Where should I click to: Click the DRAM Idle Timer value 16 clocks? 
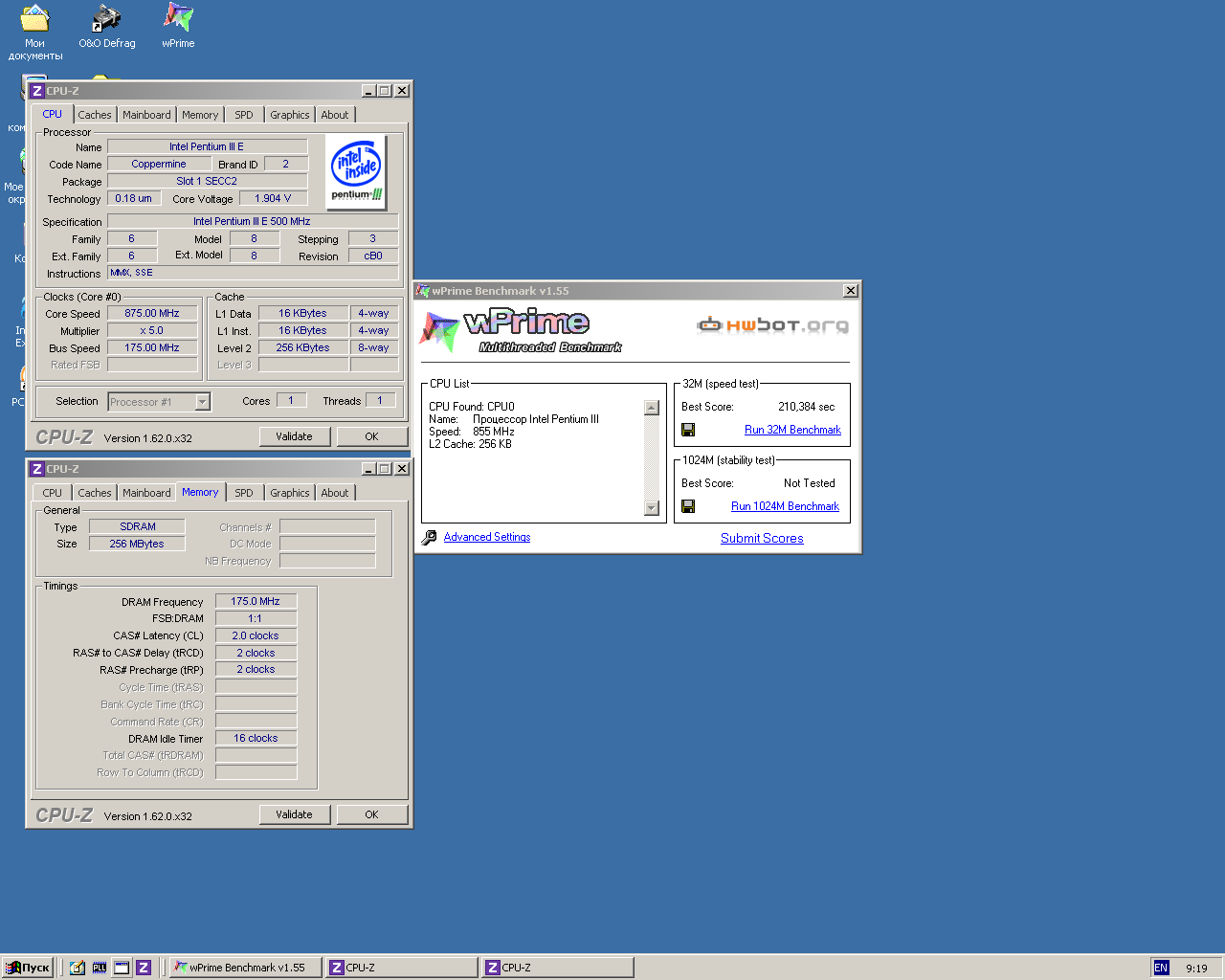[x=256, y=738]
